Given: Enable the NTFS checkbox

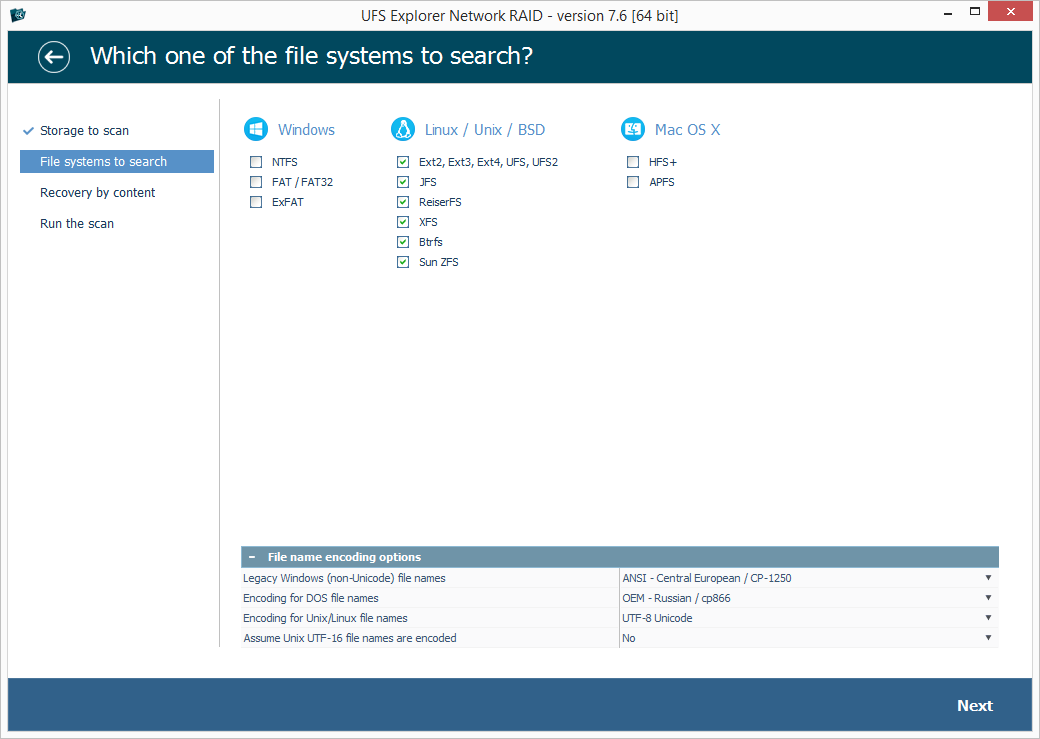Looking at the screenshot, I should (x=257, y=162).
